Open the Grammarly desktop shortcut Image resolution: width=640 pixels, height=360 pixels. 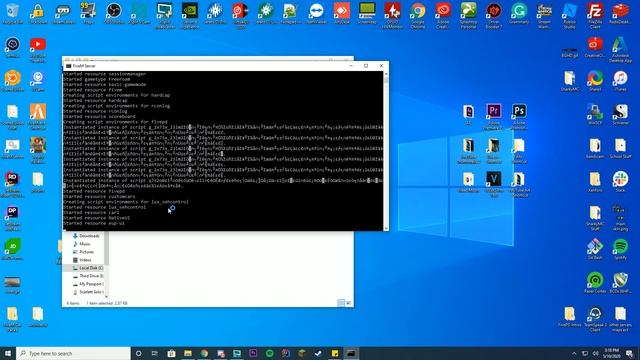click(x=519, y=13)
